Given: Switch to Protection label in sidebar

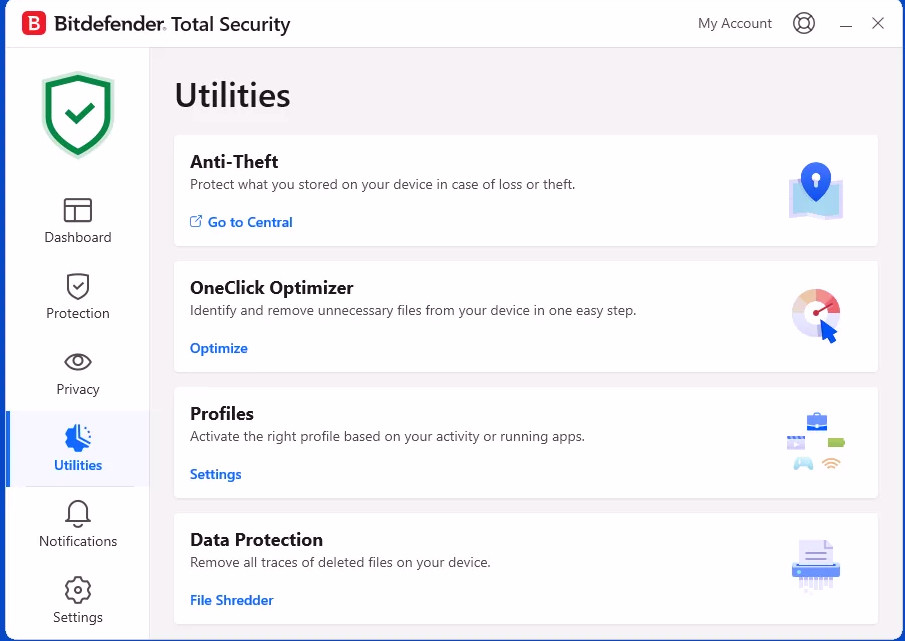Looking at the screenshot, I should tap(78, 313).
